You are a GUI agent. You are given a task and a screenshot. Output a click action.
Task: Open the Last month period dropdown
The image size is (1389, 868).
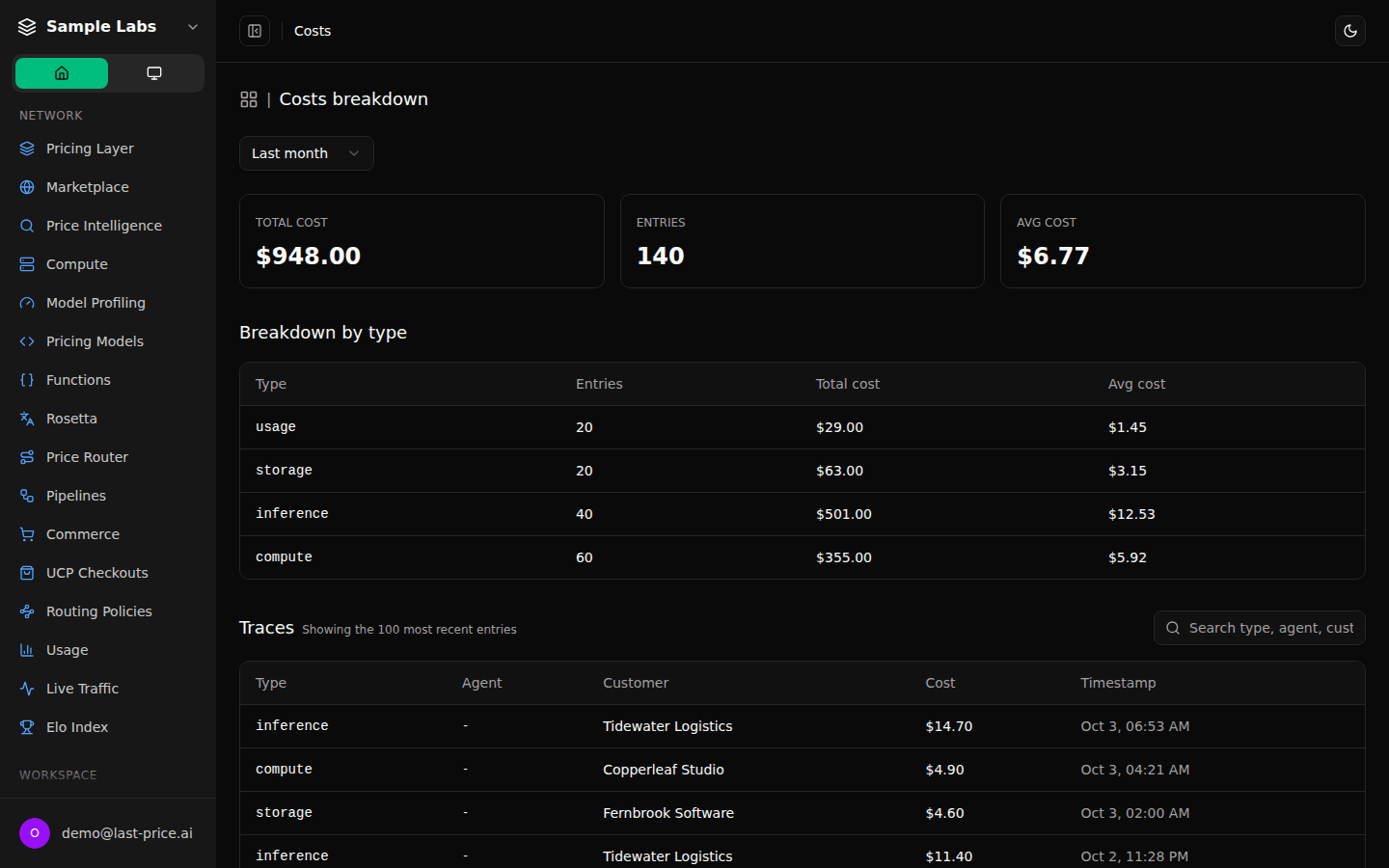tap(307, 153)
